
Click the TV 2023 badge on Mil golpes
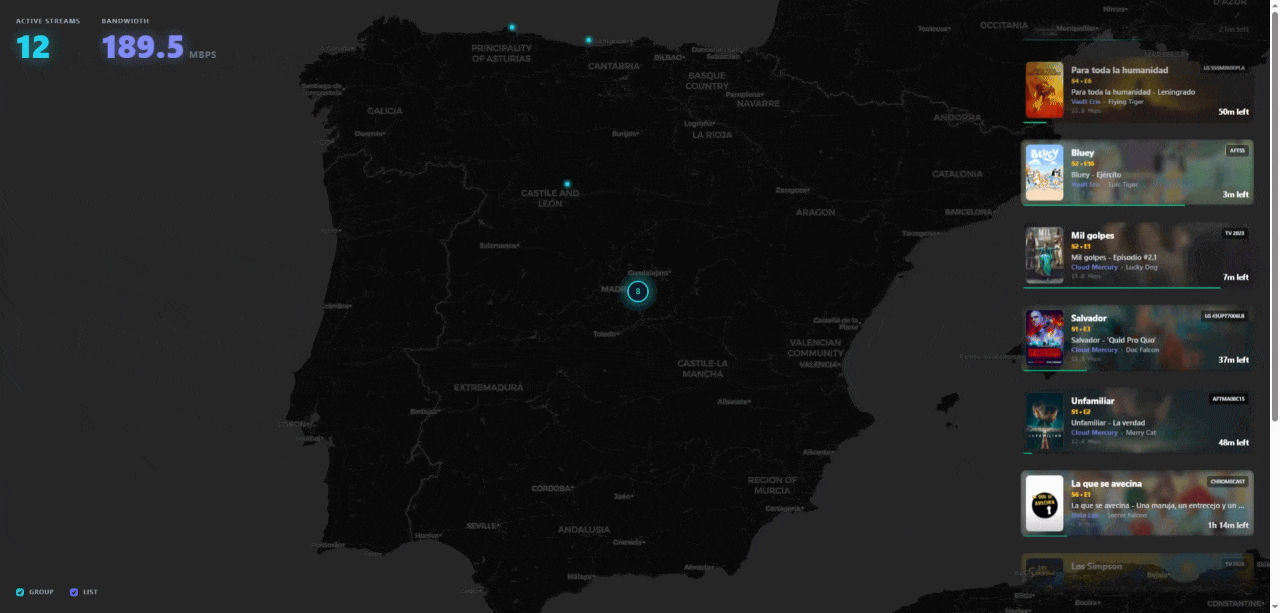[x=1235, y=233]
